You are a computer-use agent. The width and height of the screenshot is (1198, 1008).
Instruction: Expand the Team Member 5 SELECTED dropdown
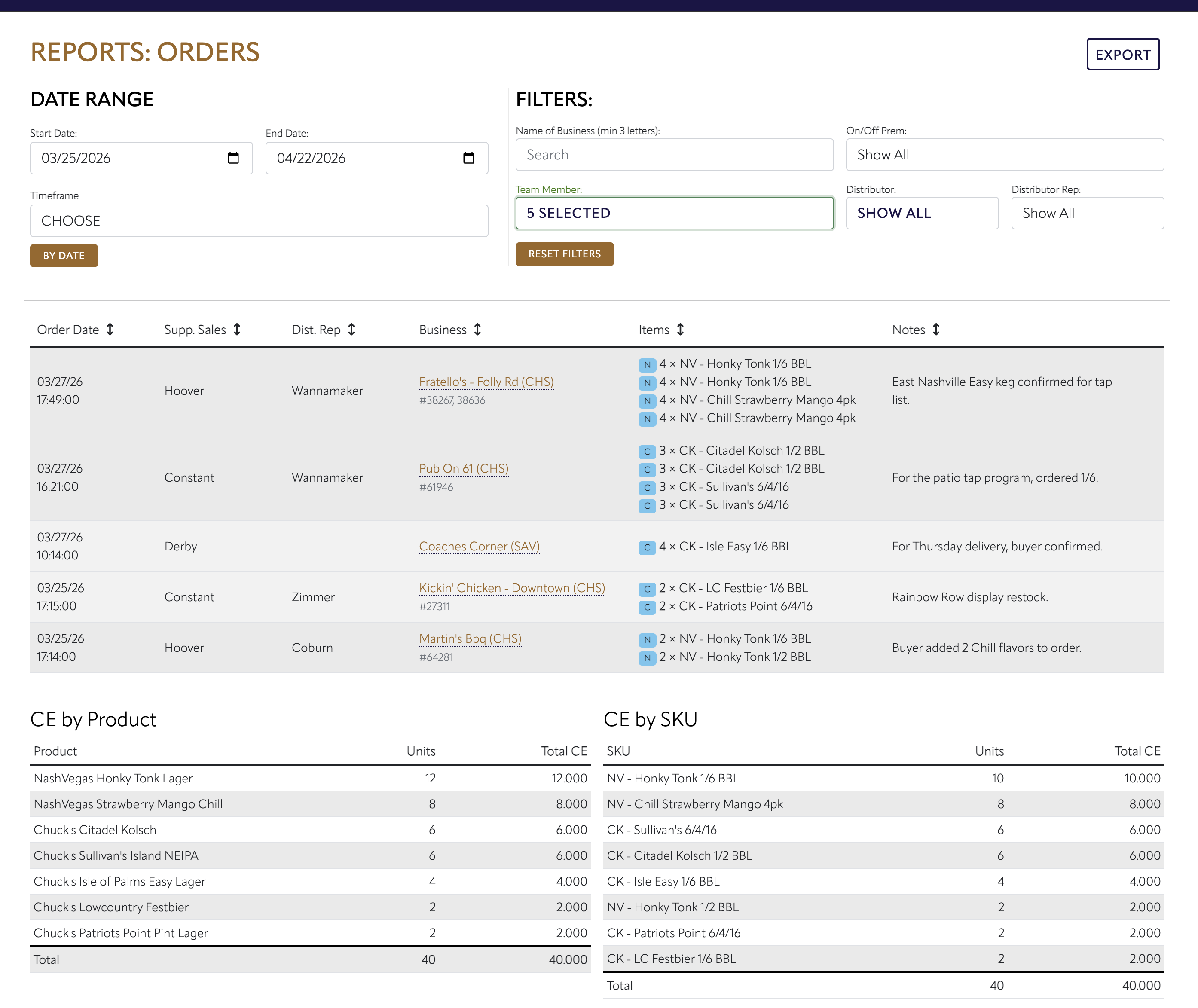(675, 213)
